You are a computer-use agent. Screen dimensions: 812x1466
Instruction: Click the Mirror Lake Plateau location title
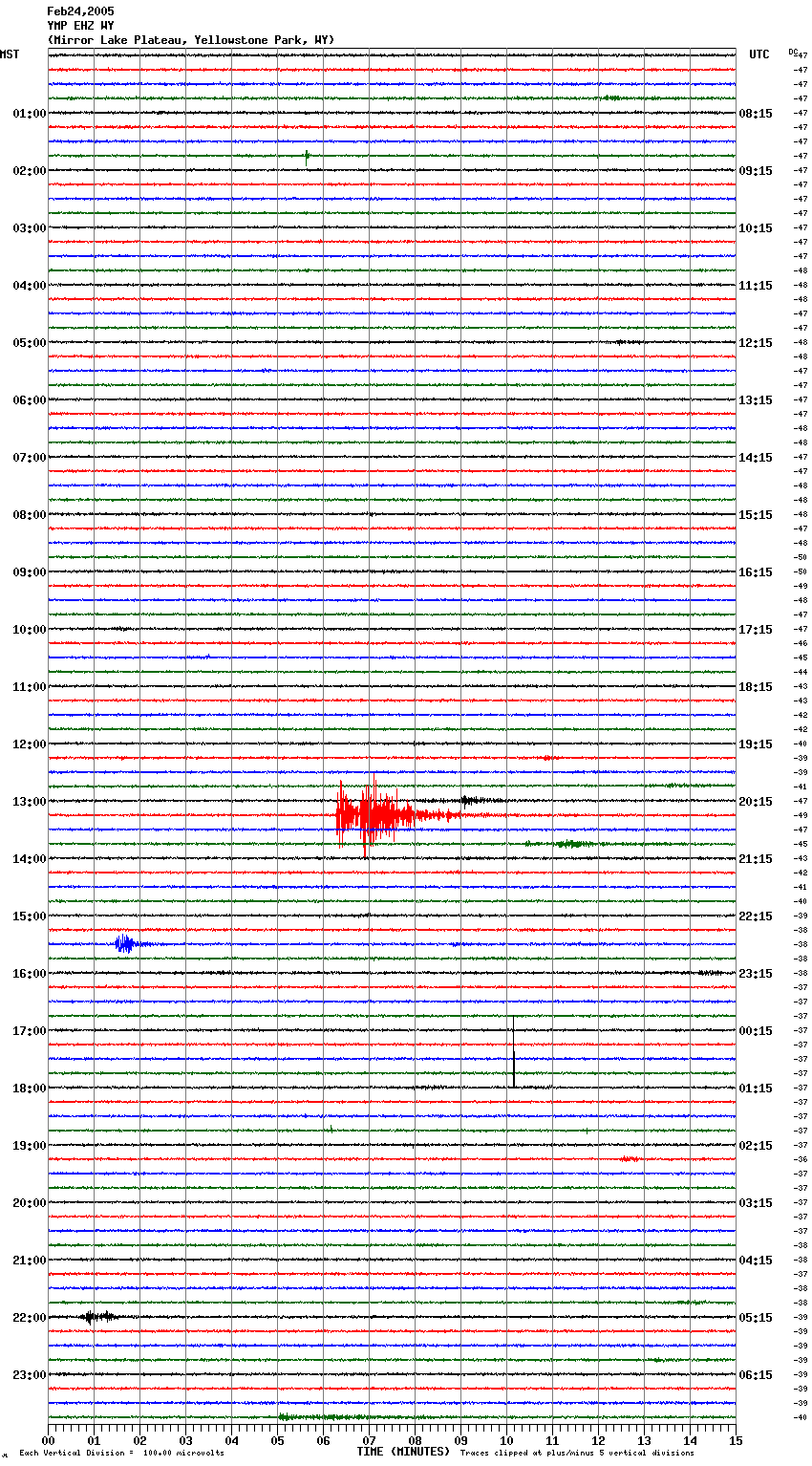(191, 40)
